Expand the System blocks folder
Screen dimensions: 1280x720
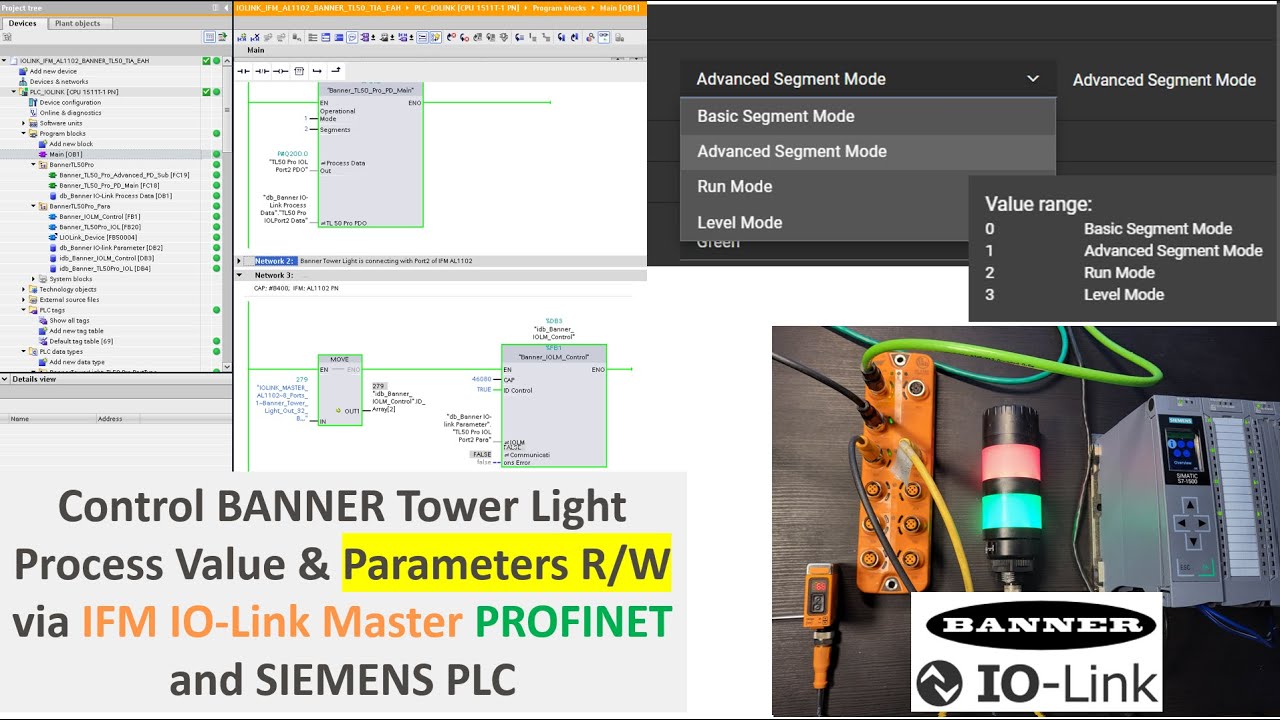click(34, 279)
